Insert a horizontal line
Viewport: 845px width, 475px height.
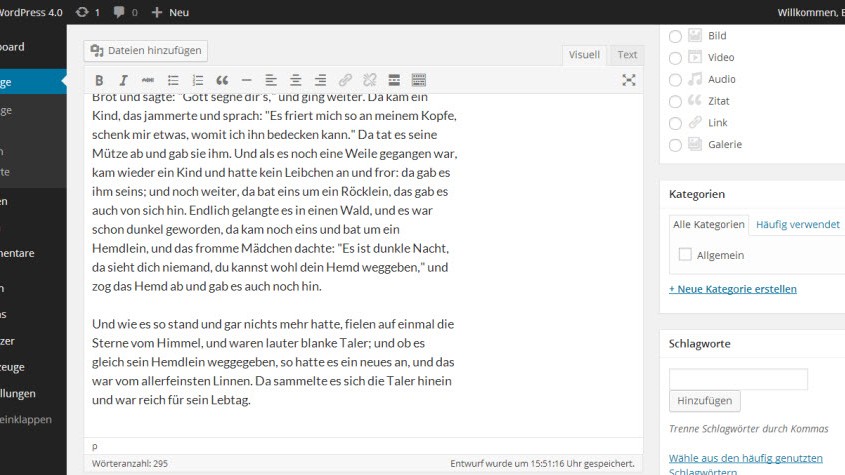pyautogui.click(x=246, y=80)
